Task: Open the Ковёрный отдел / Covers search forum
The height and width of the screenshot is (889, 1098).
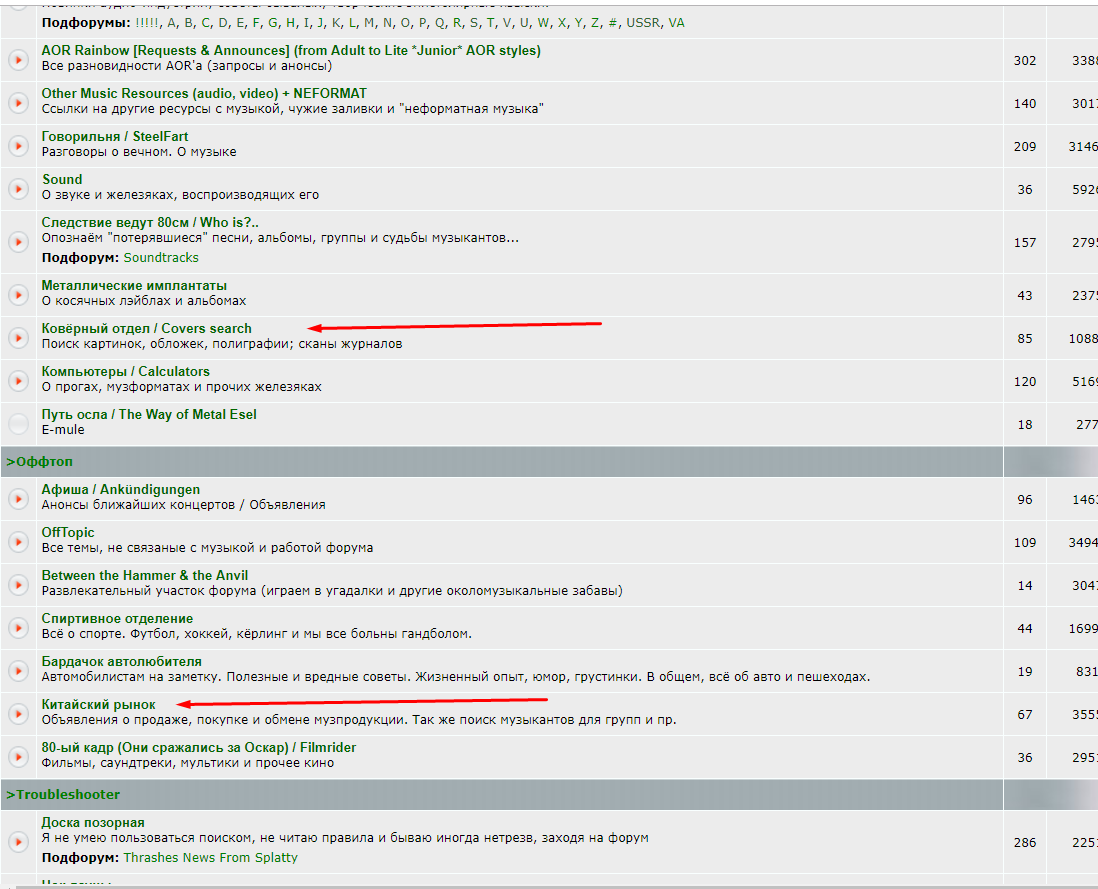Action: coord(146,328)
